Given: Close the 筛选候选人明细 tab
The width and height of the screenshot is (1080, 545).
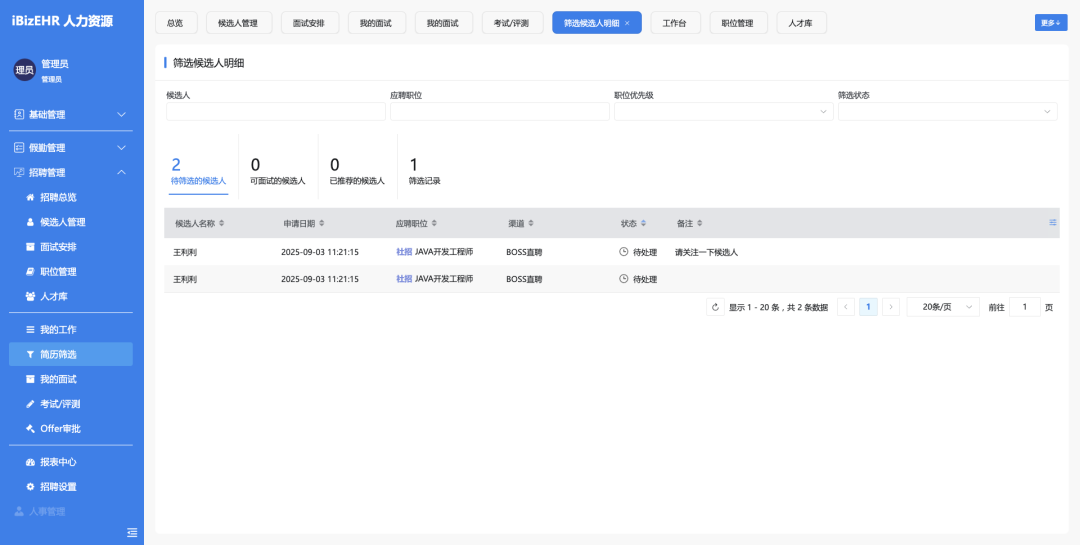Looking at the screenshot, I should coord(627,23).
